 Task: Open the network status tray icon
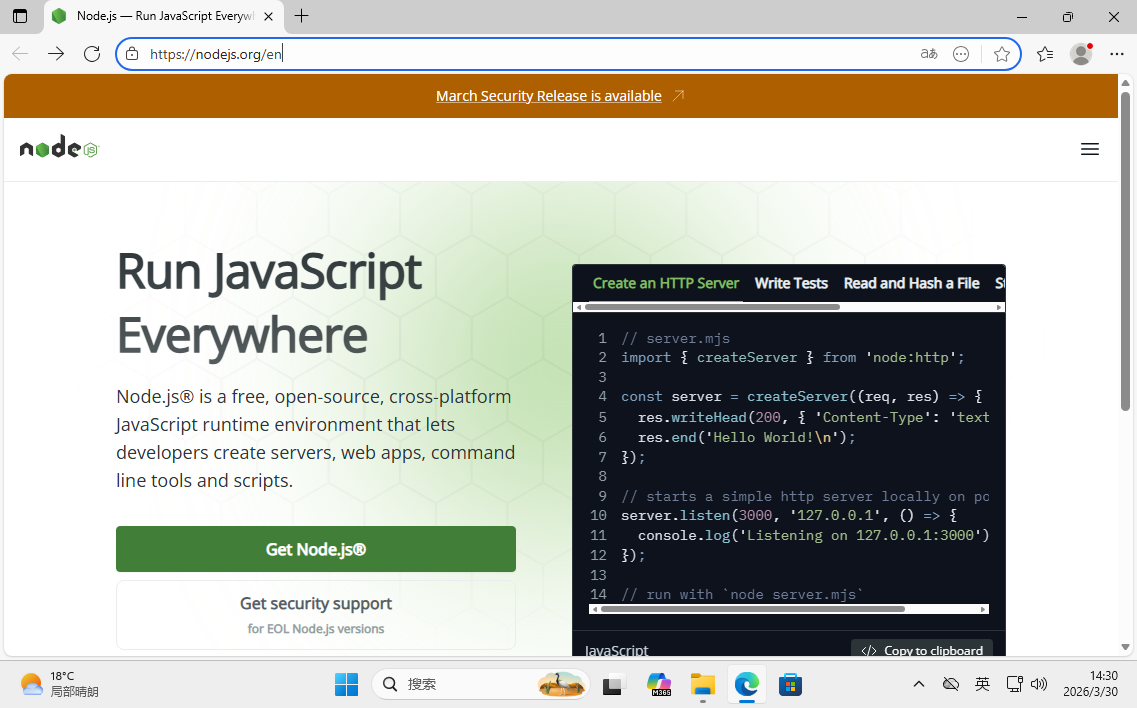(x=1014, y=684)
